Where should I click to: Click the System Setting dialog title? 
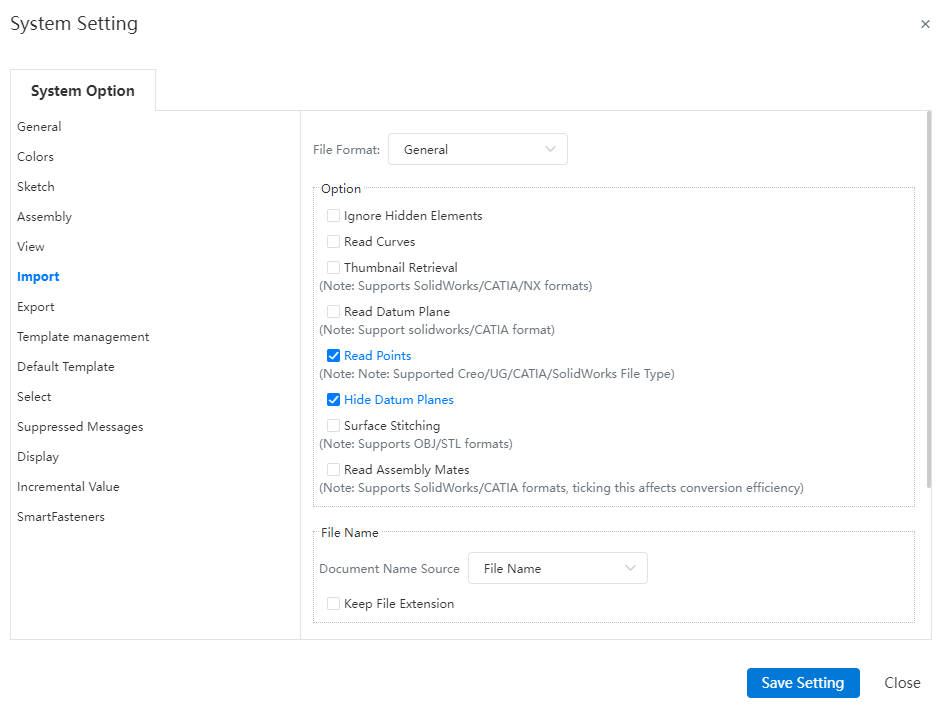click(x=74, y=24)
